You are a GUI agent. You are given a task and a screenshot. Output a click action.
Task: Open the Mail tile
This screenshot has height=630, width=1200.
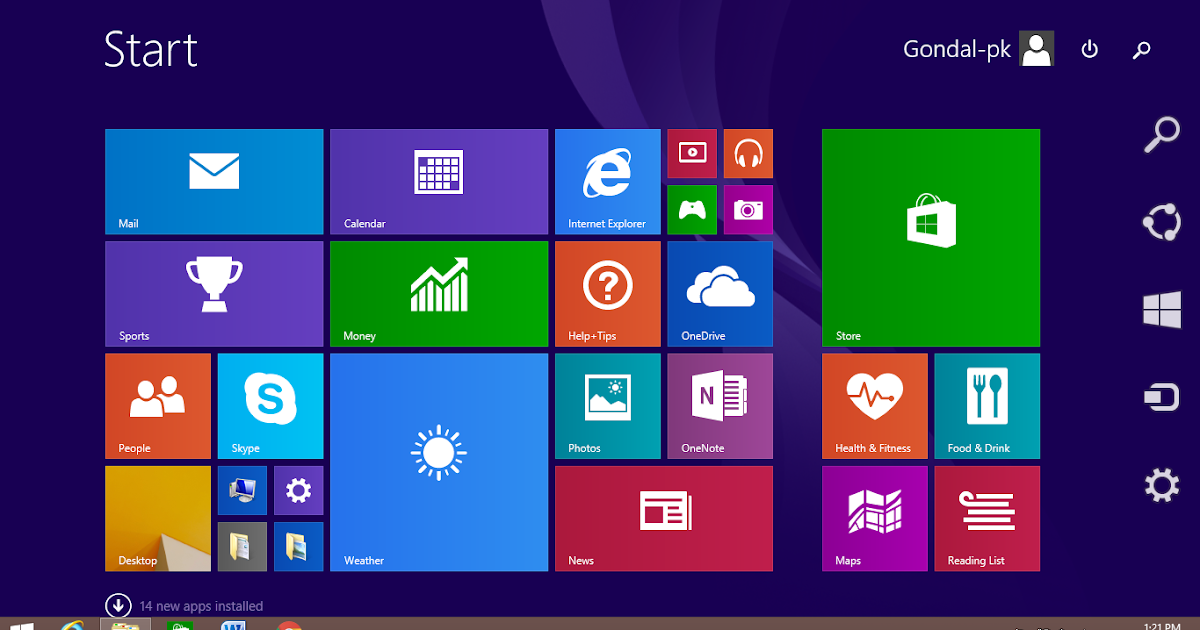pyautogui.click(x=214, y=182)
